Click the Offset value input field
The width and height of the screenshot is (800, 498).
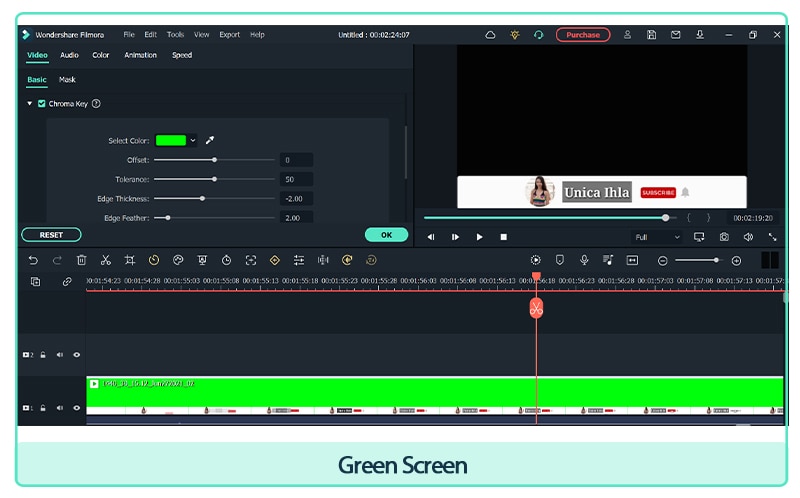[296, 160]
